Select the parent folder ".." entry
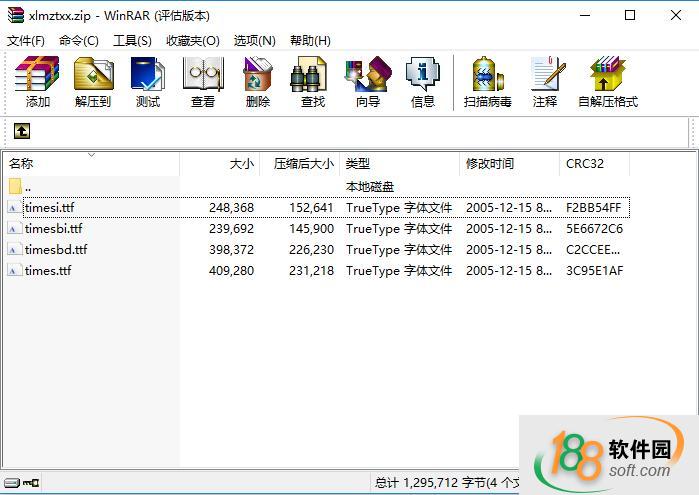This screenshot has width=699, height=495. pyautogui.click(x=28, y=187)
